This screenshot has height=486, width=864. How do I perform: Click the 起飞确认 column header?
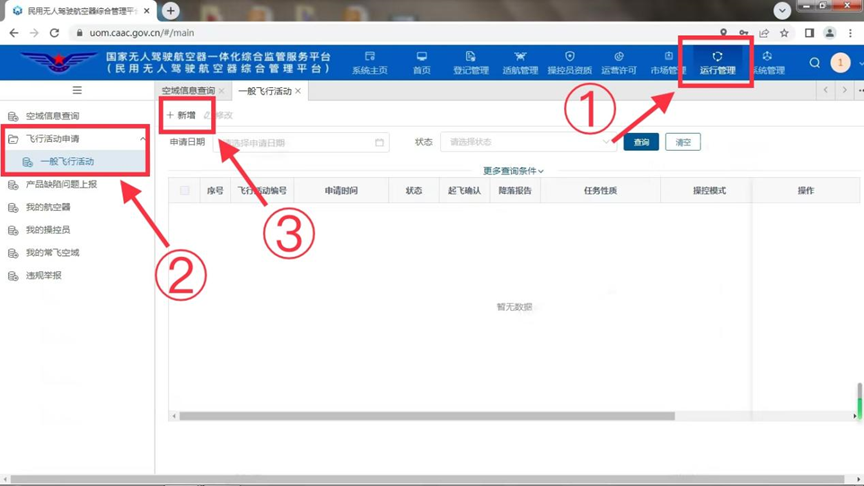point(465,191)
